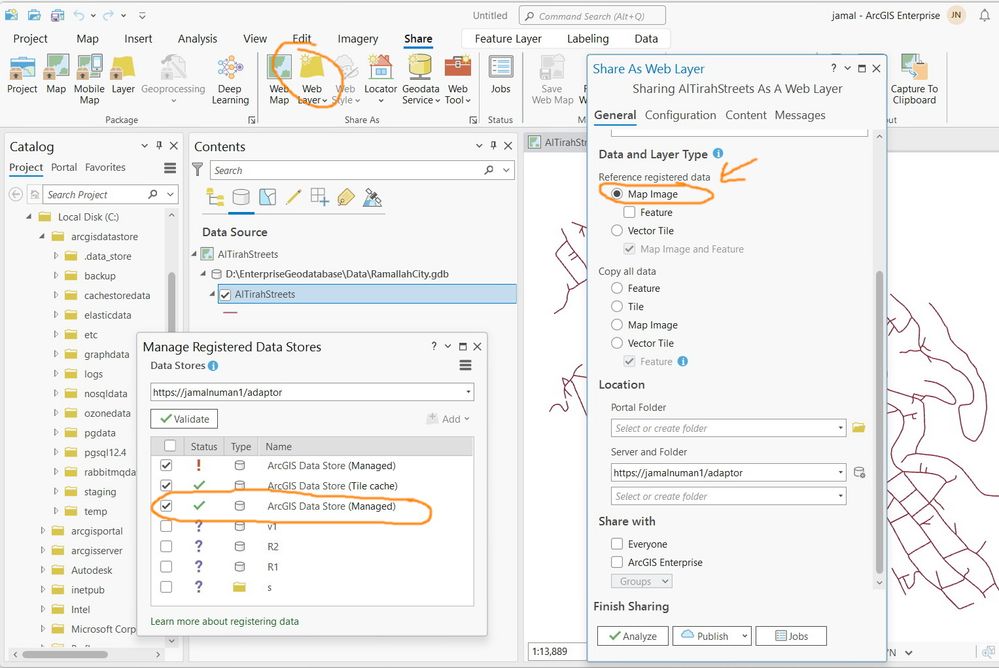This screenshot has height=668, width=999.
Task: Open the Add data store dropdown
Action: click(x=448, y=419)
